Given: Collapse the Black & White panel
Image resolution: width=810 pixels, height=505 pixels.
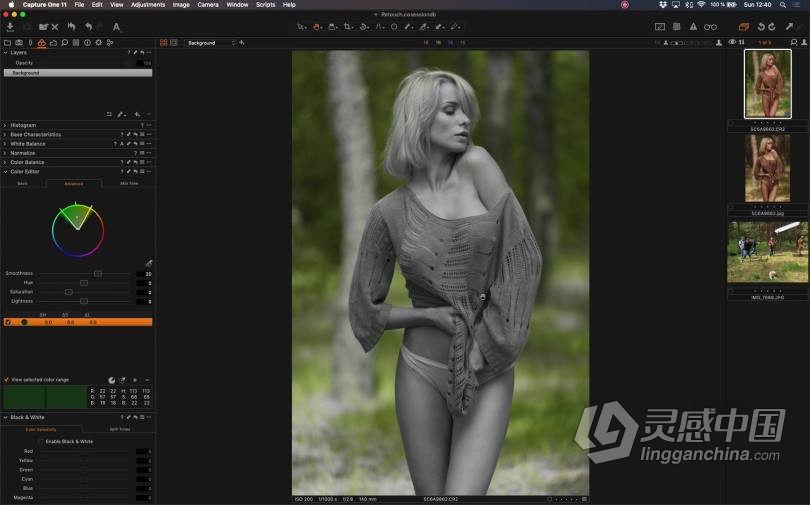Looking at the screenshot, I should point(5,417).
